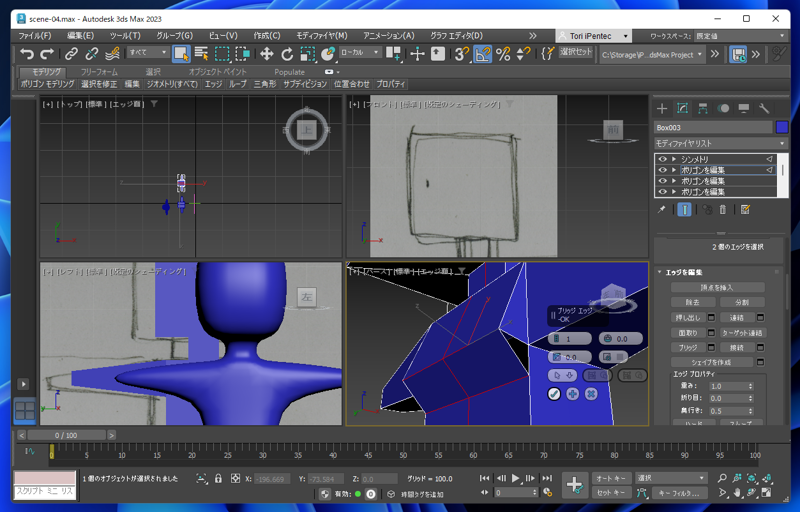Open the Hierarchy command panel tab
Screen dimensions: 800x512
coord(703,108)
